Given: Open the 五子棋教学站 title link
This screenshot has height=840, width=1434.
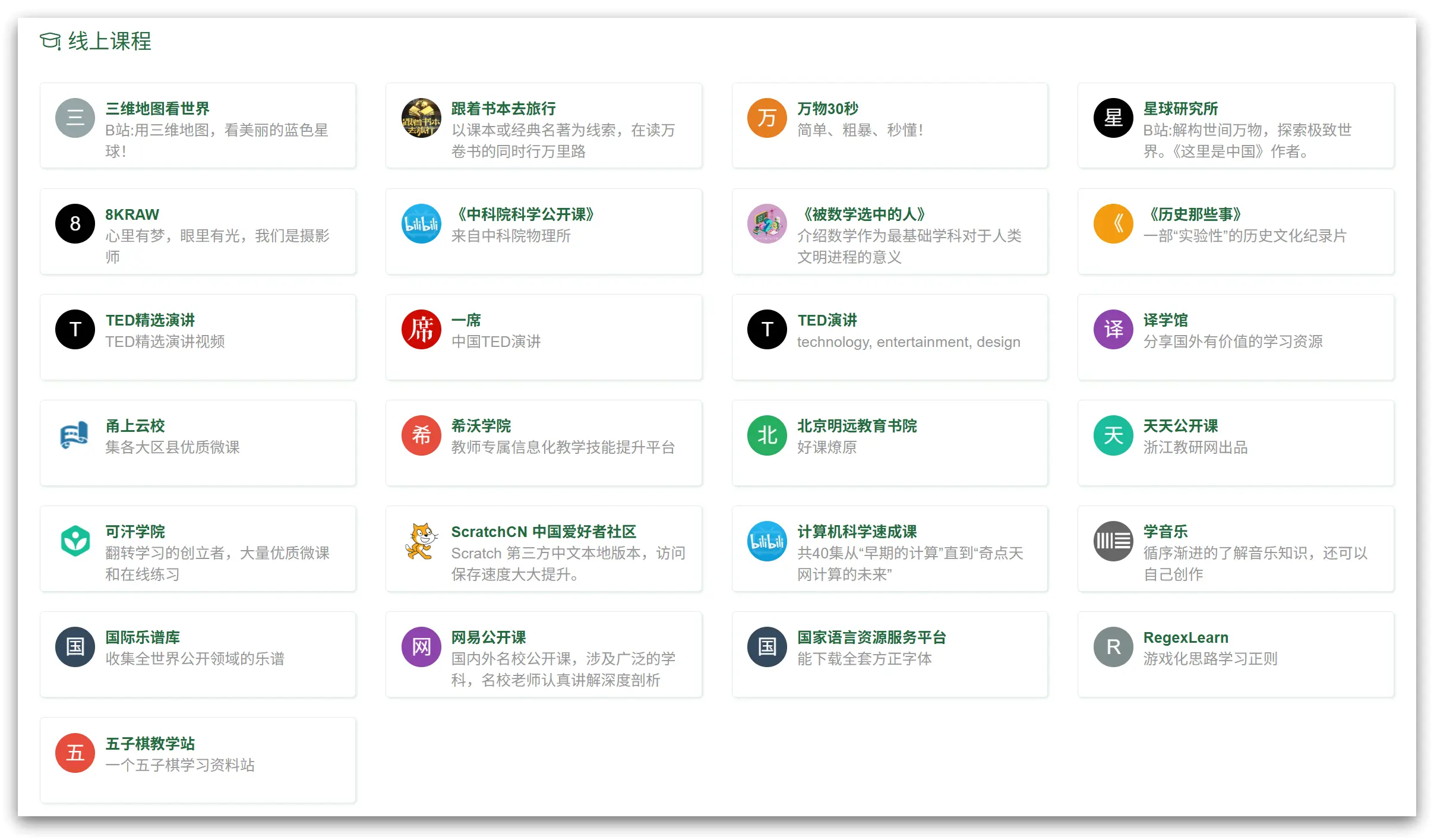Looking at the screenshot, I should click(x=150, y=744).
